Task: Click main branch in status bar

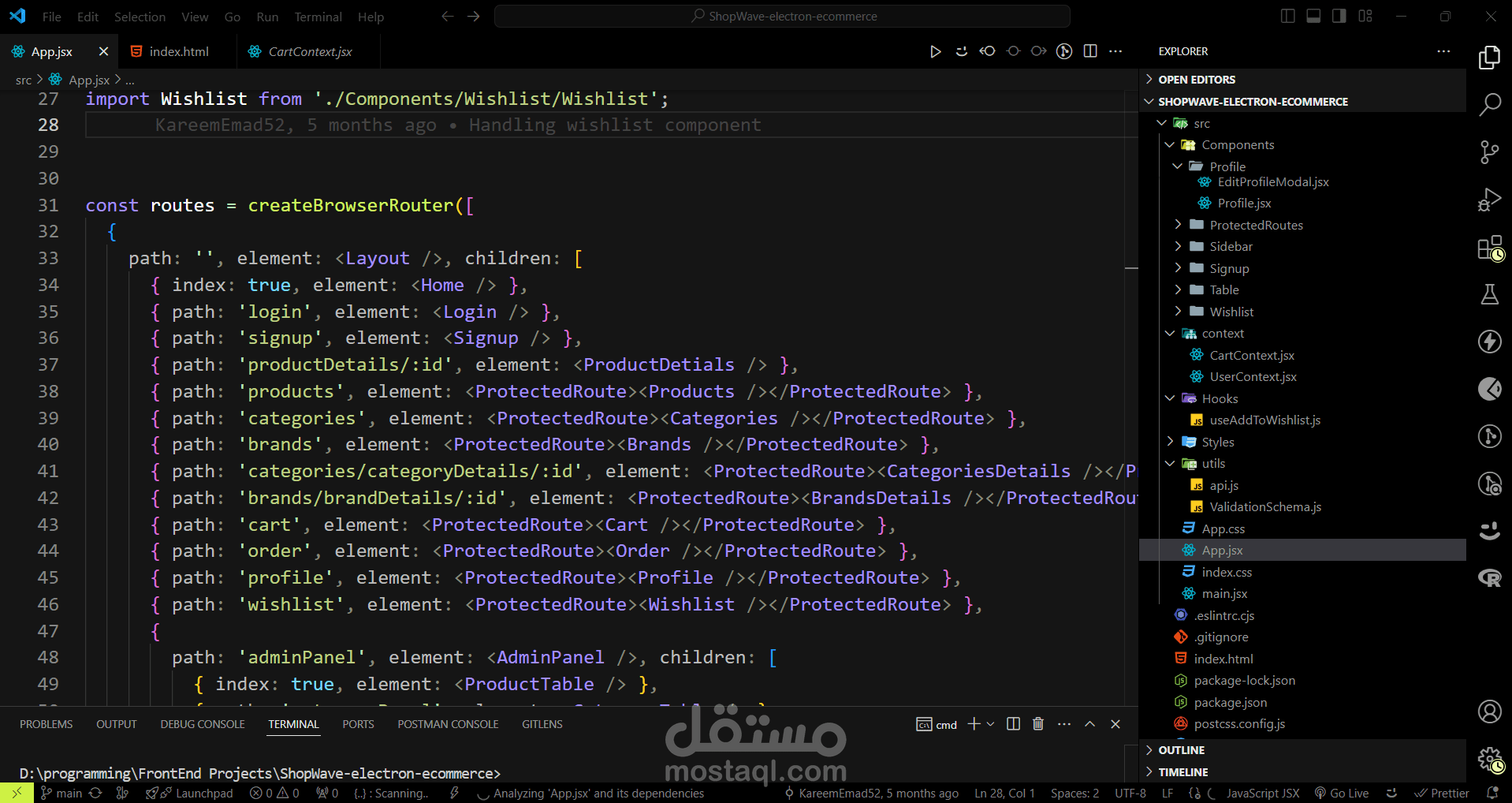Action: coord(61,794)
